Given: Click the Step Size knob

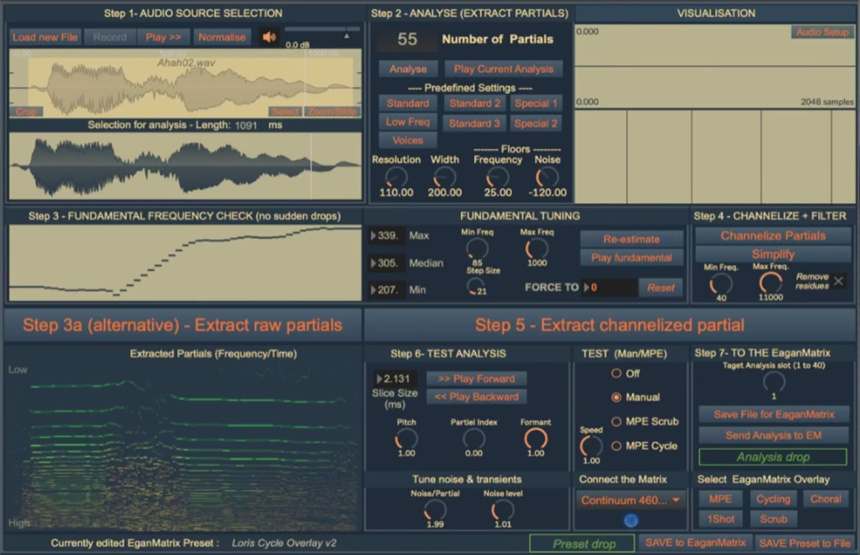Looking at the screenshot, I should pyautogui.click(x=474, y=286).
